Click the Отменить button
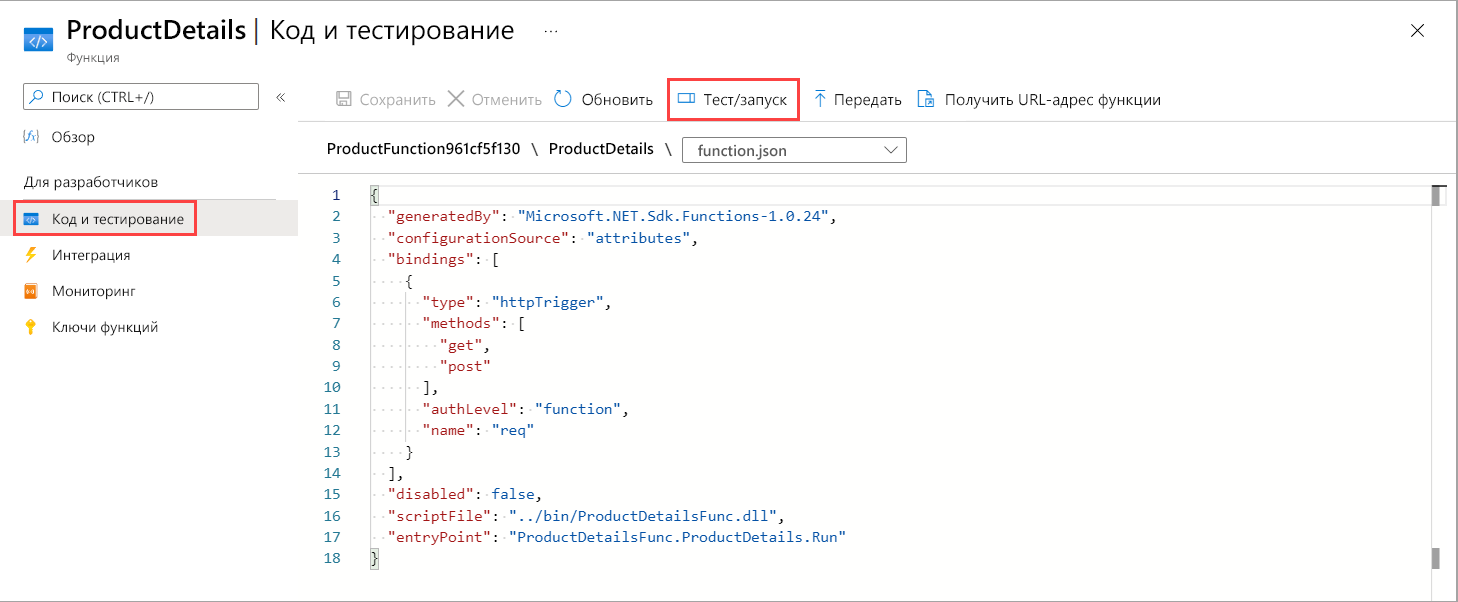 (495, 100)
